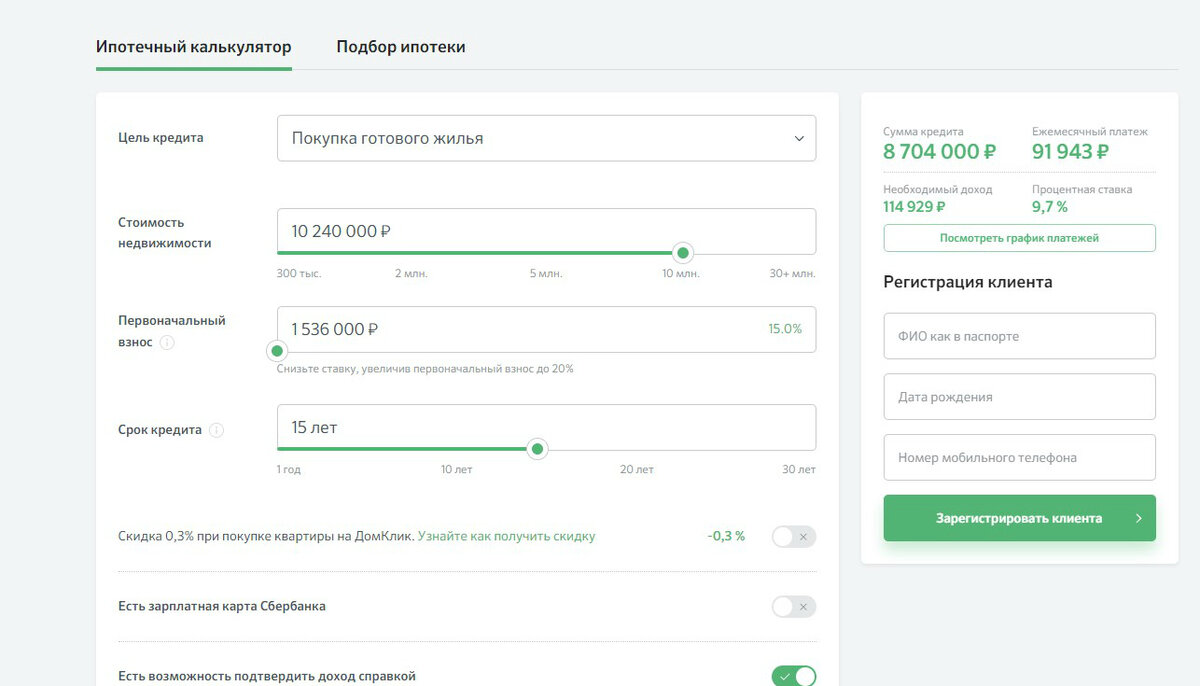The image size is (1200, 686).
Task: Click the Срок кредита slider handle
Action: (537, 449)
